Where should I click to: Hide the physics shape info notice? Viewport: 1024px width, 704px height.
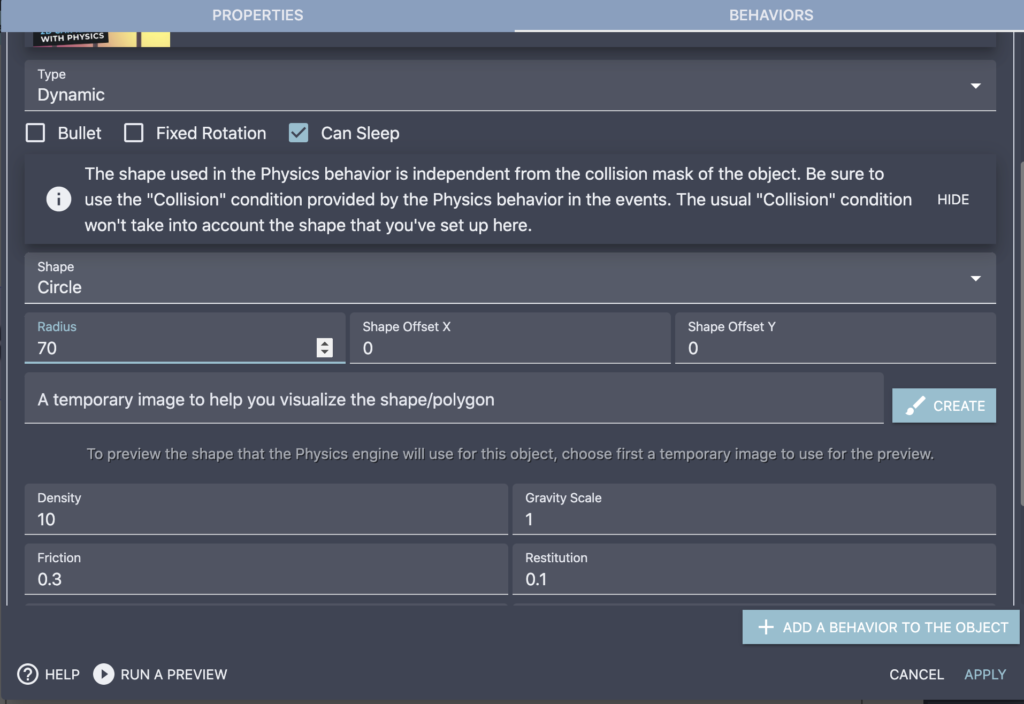[x=953, y=200]
